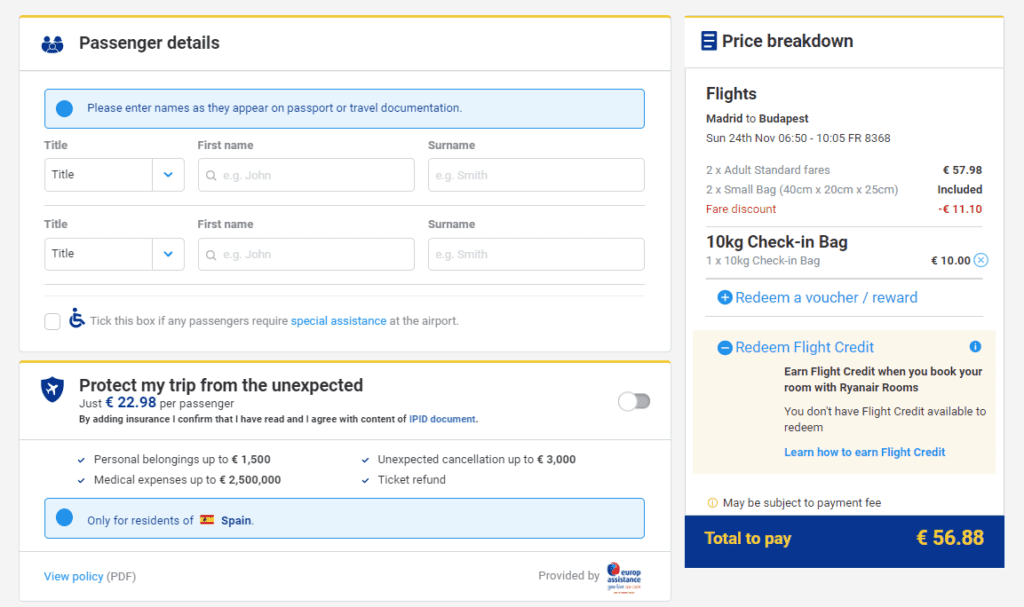Click the trip protection shield icon

click(52, 389)
